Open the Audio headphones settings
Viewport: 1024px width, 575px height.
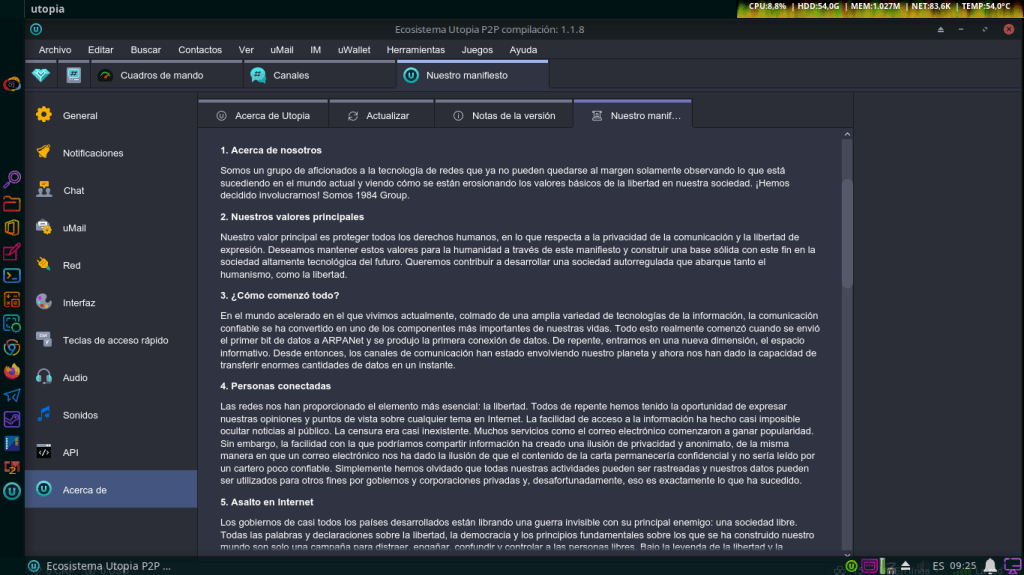point(44,377)
